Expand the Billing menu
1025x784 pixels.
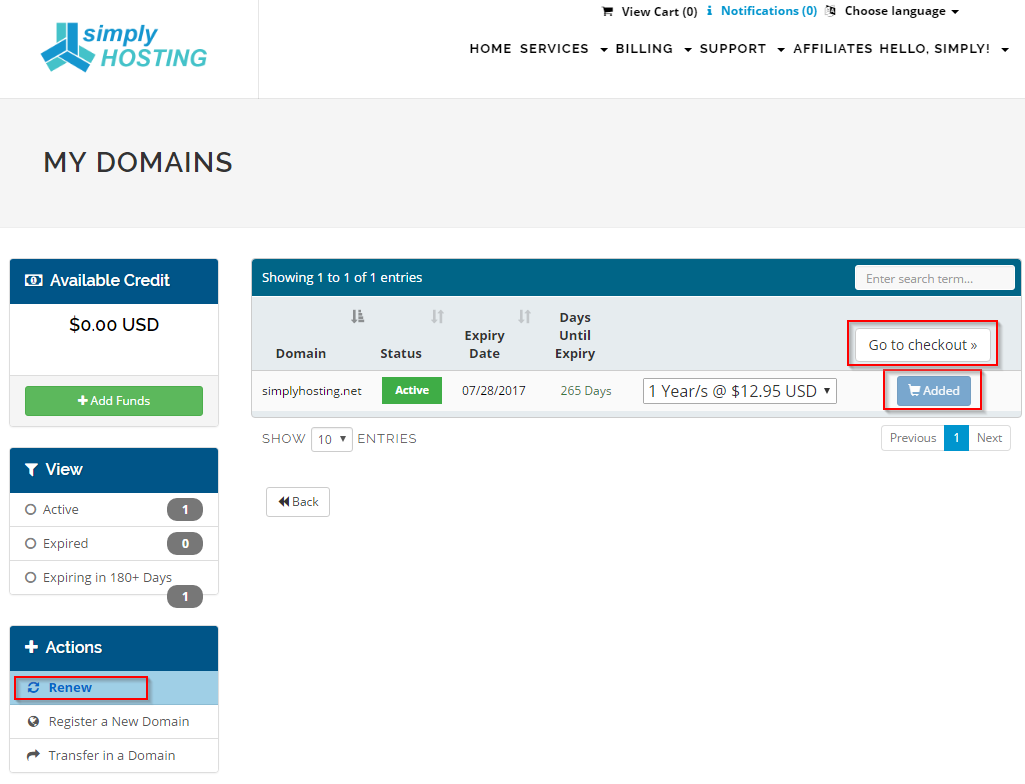[653, 49]
